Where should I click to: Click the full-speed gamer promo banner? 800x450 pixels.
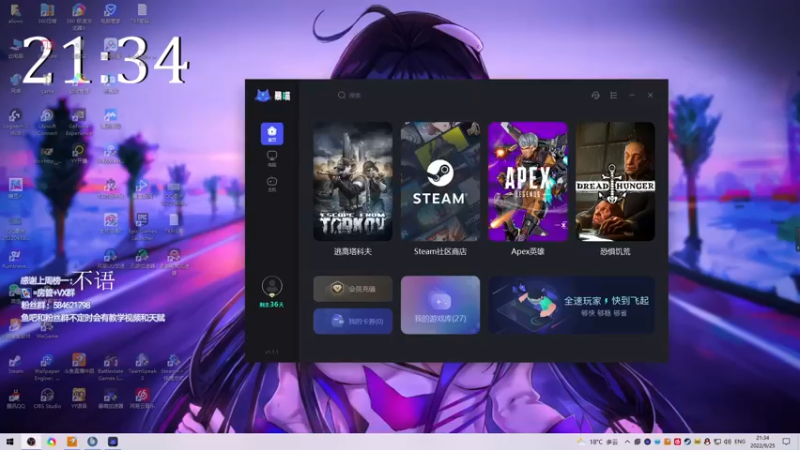pyautogui.click(x=571, y=305)
